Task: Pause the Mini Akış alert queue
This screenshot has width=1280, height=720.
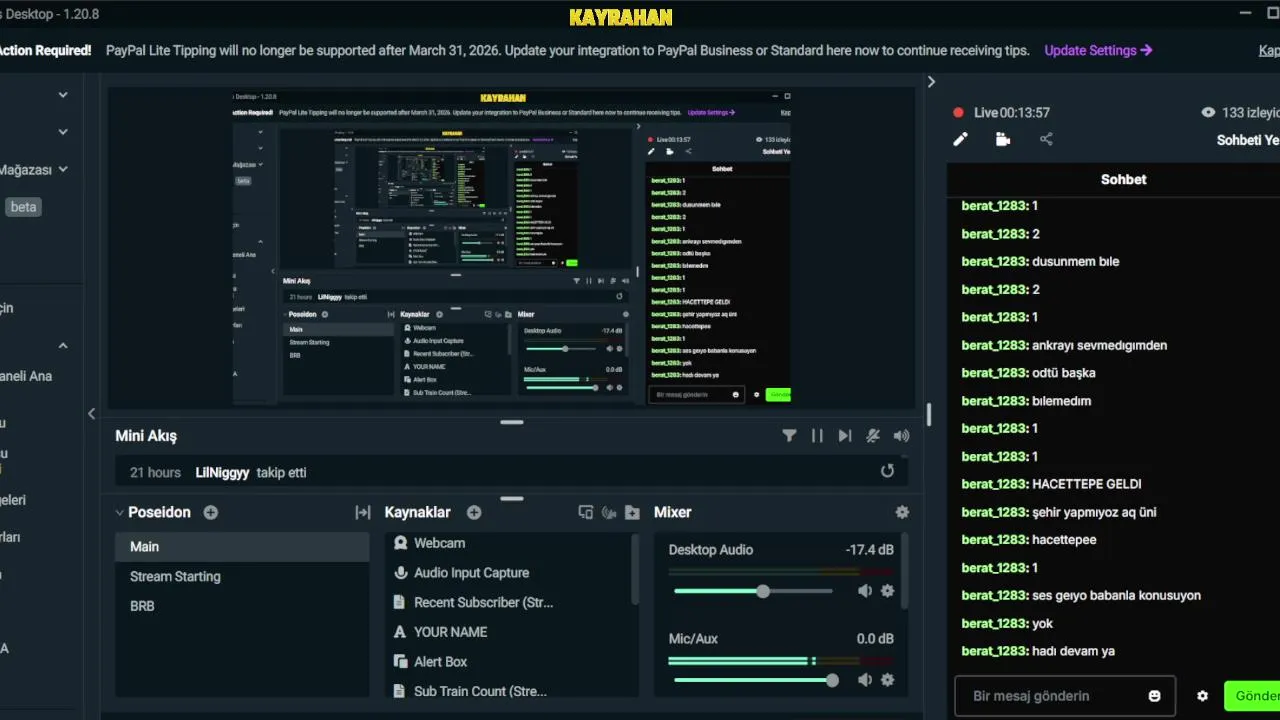Action: (817, 435)
